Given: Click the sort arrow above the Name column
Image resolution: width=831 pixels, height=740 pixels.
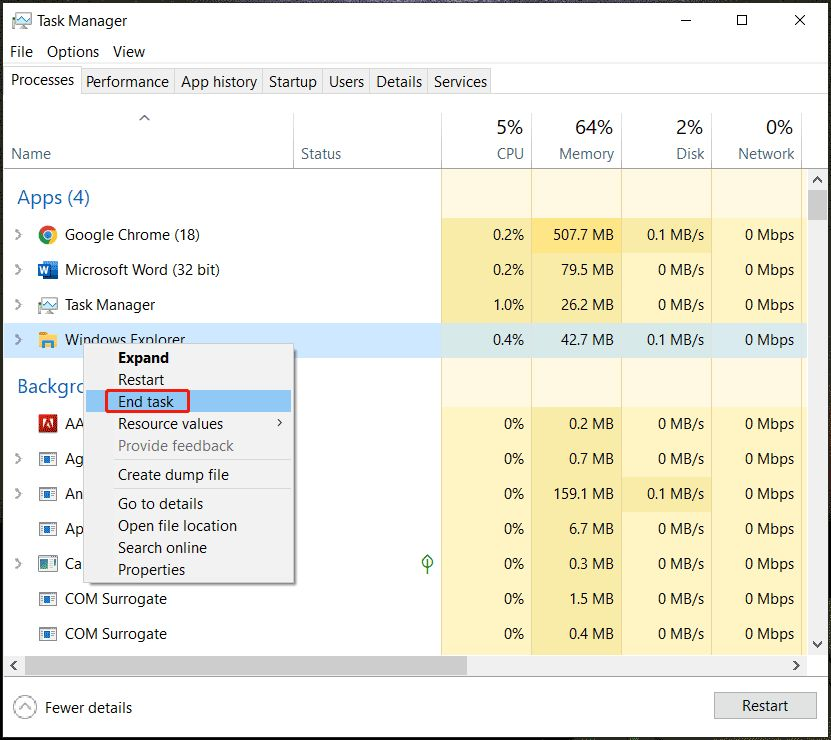Looking at the screenshot, I should (144, 118).
